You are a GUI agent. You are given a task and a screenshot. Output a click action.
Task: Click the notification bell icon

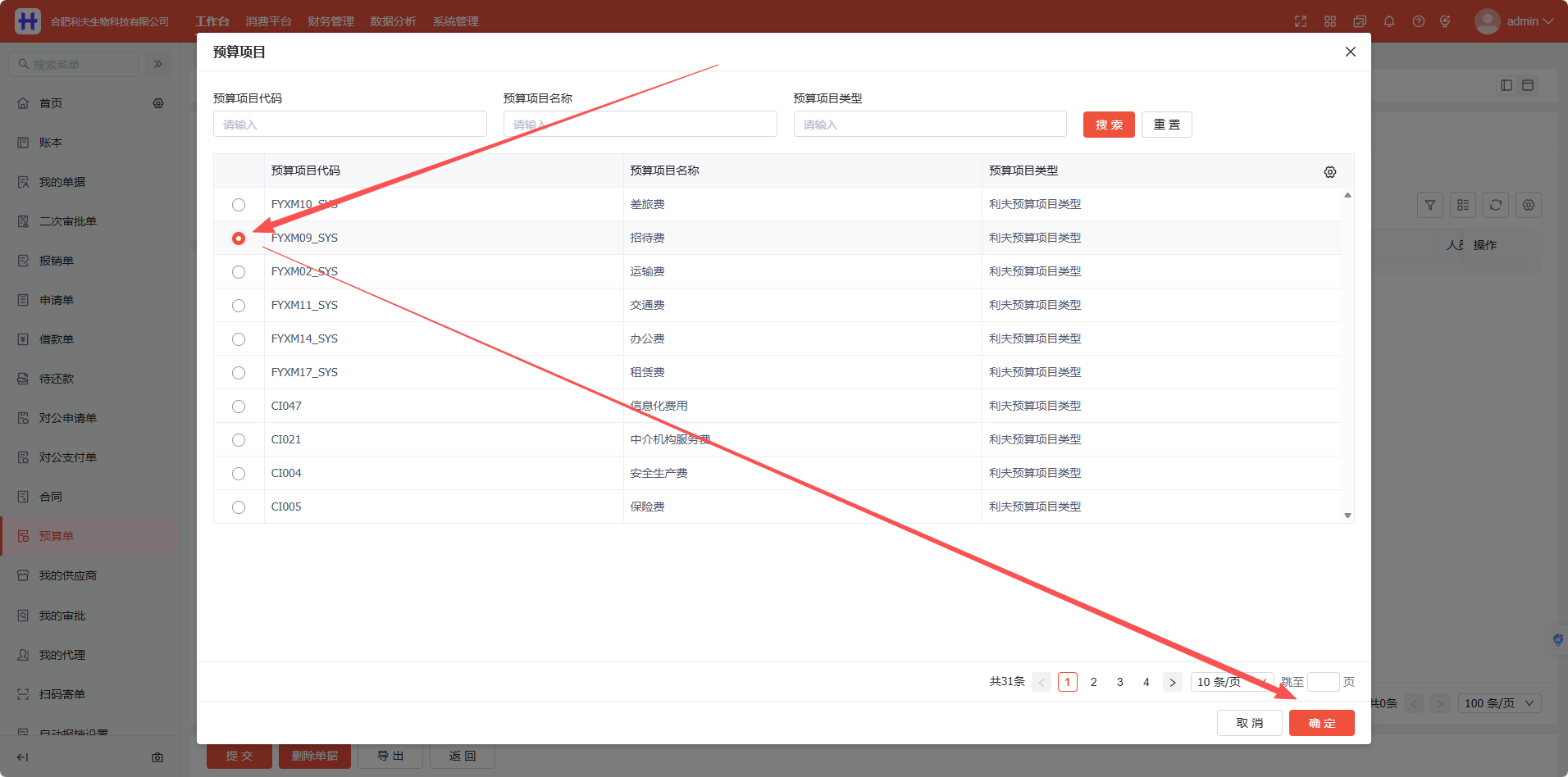pyautogui.click(x=1389, y=21)
